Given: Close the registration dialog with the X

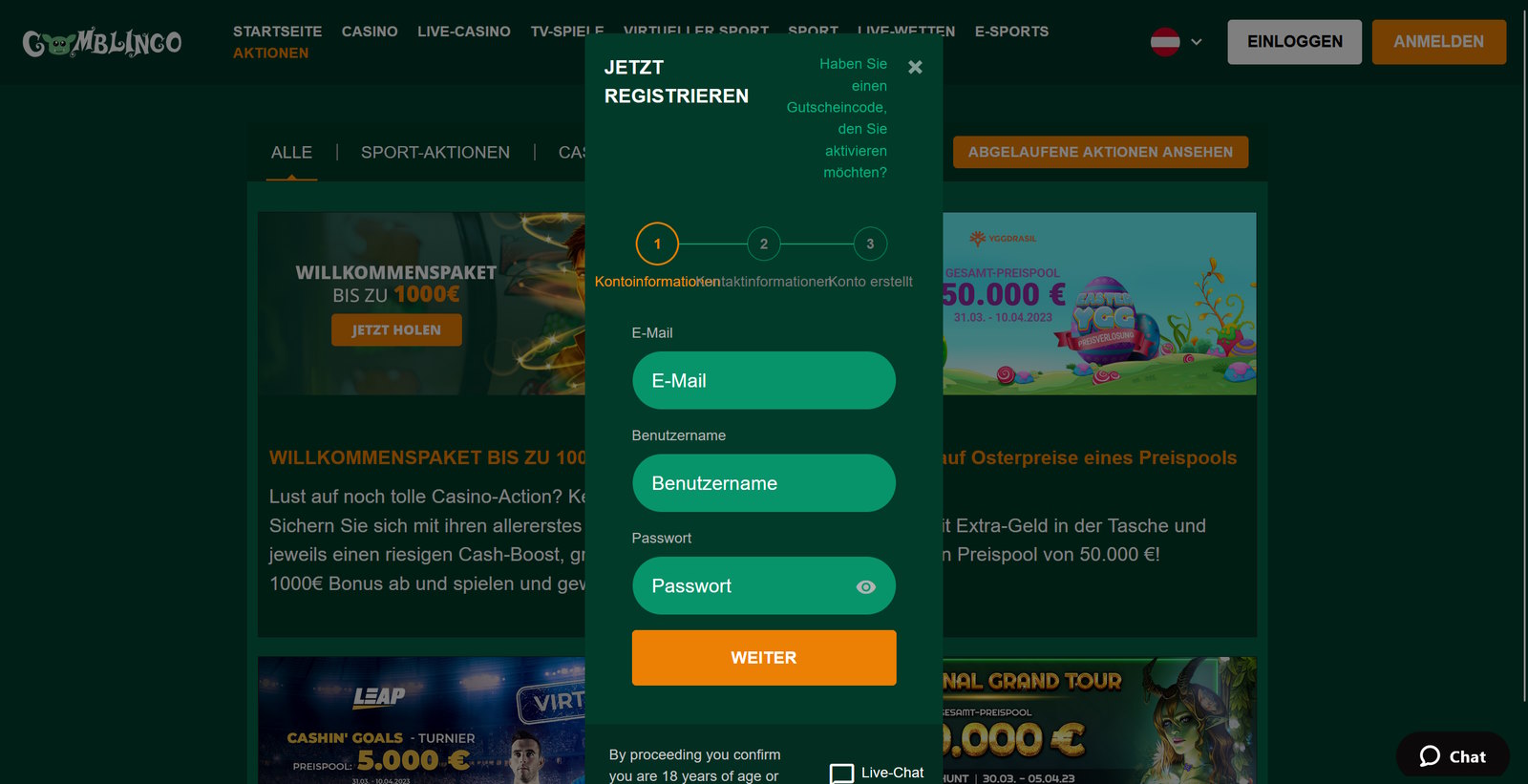Looking at the screenshot, I should point(915,67).
